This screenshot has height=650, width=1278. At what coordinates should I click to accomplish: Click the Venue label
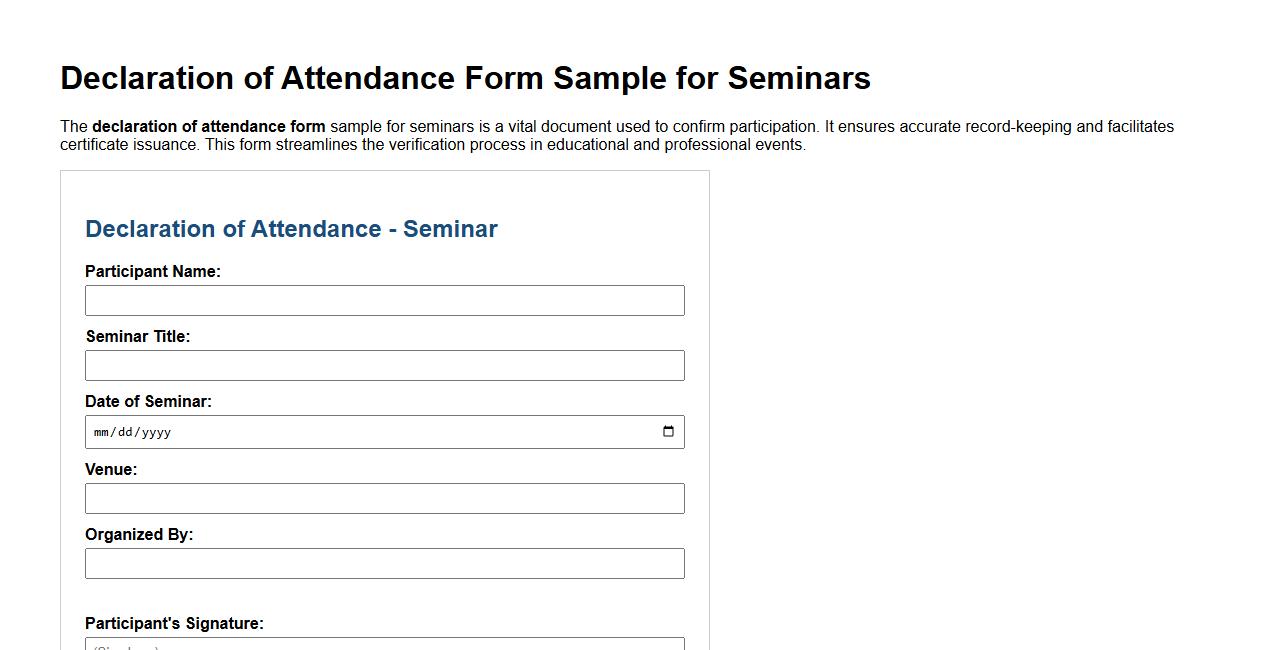coord(111,469)
